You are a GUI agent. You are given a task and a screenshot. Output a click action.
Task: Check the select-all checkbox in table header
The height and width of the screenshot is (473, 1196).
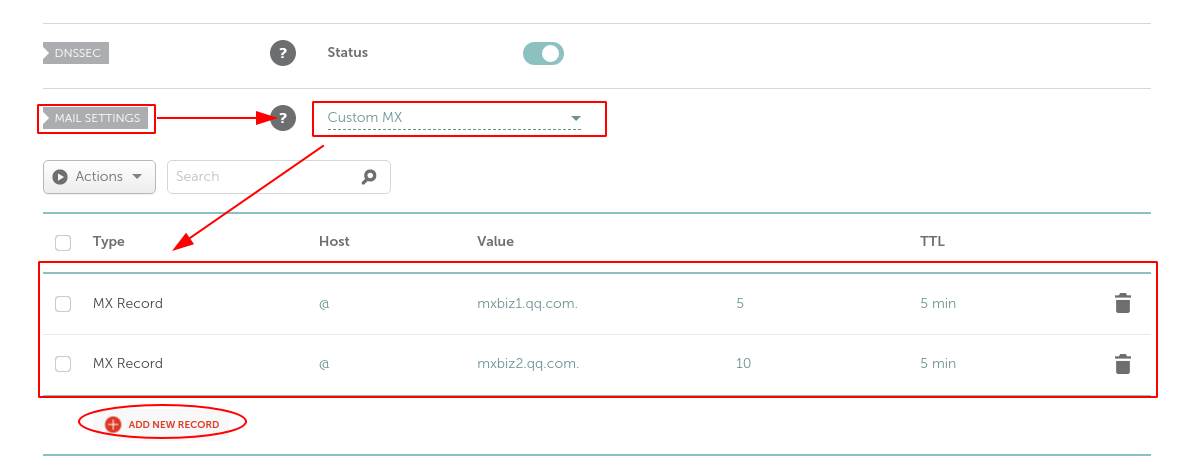[x=63, y=243]
